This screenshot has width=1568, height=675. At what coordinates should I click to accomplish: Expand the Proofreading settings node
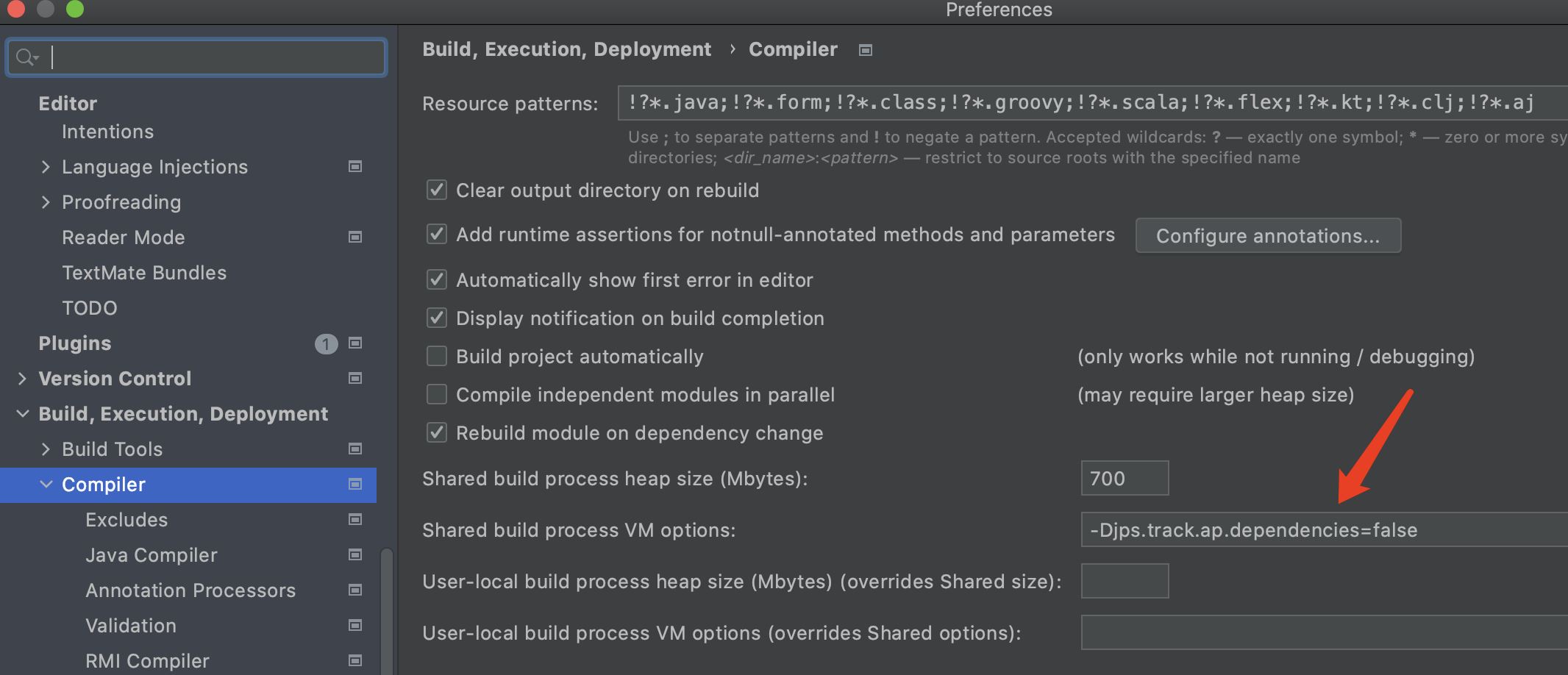click(46, 202)
